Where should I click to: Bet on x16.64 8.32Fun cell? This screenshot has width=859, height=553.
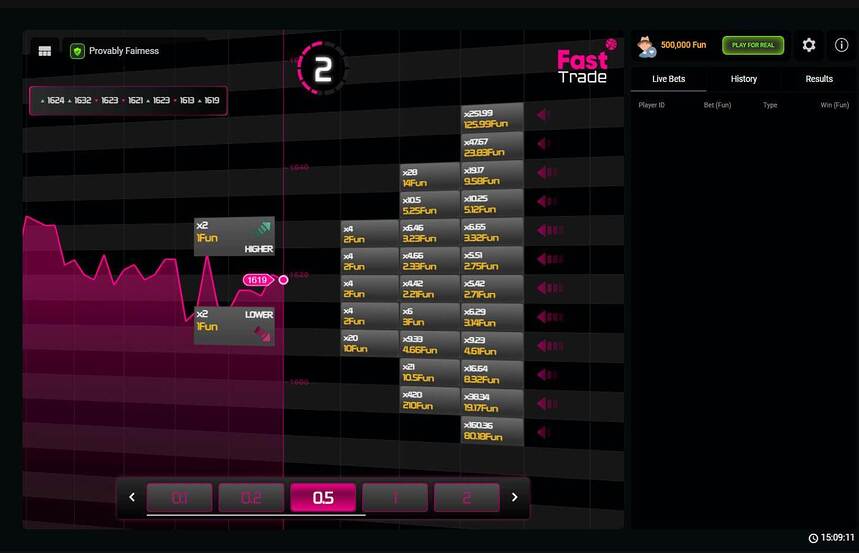(x=492, y=374)
